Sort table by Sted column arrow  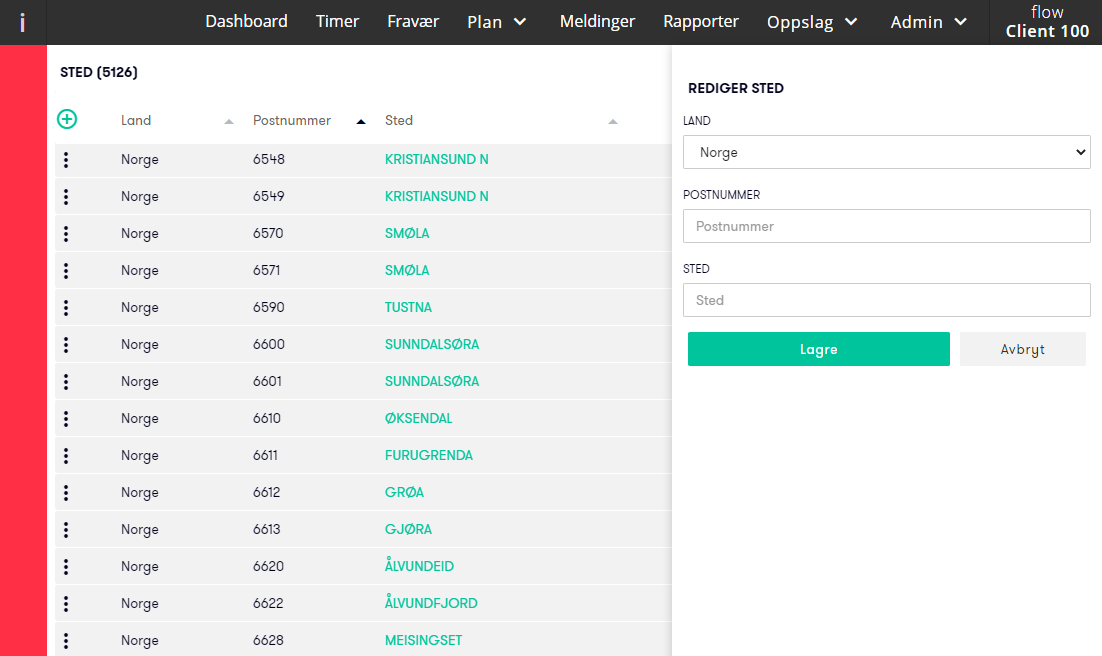coord(613,122)
